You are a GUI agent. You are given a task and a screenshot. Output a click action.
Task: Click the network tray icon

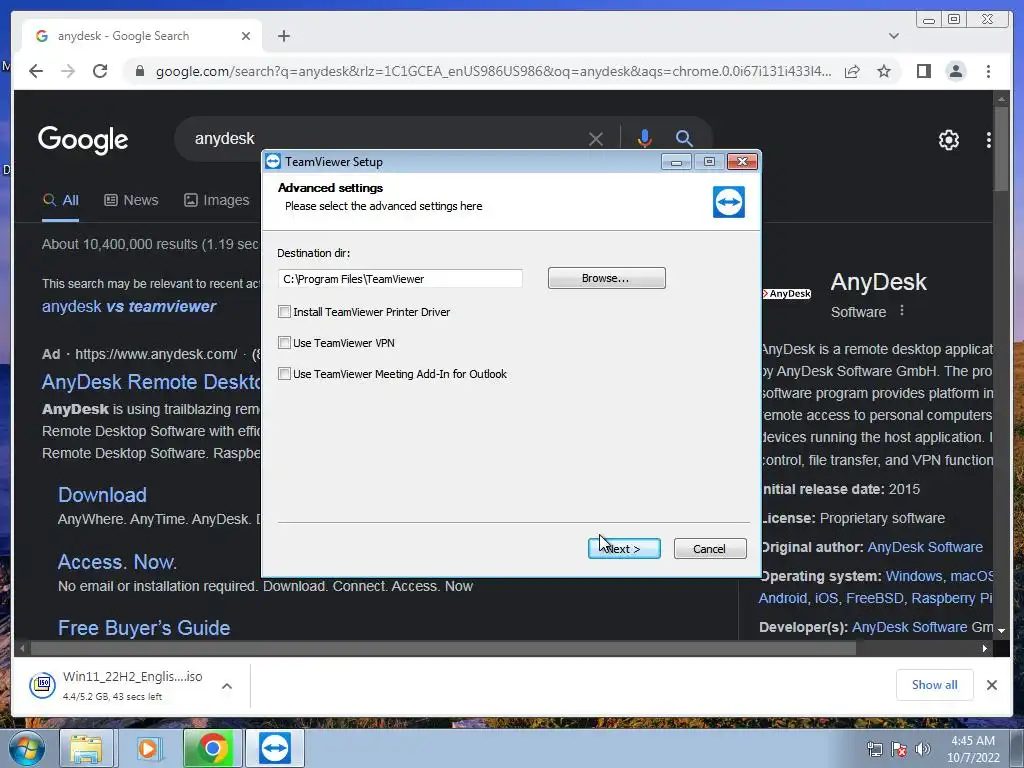click(874, 749)
